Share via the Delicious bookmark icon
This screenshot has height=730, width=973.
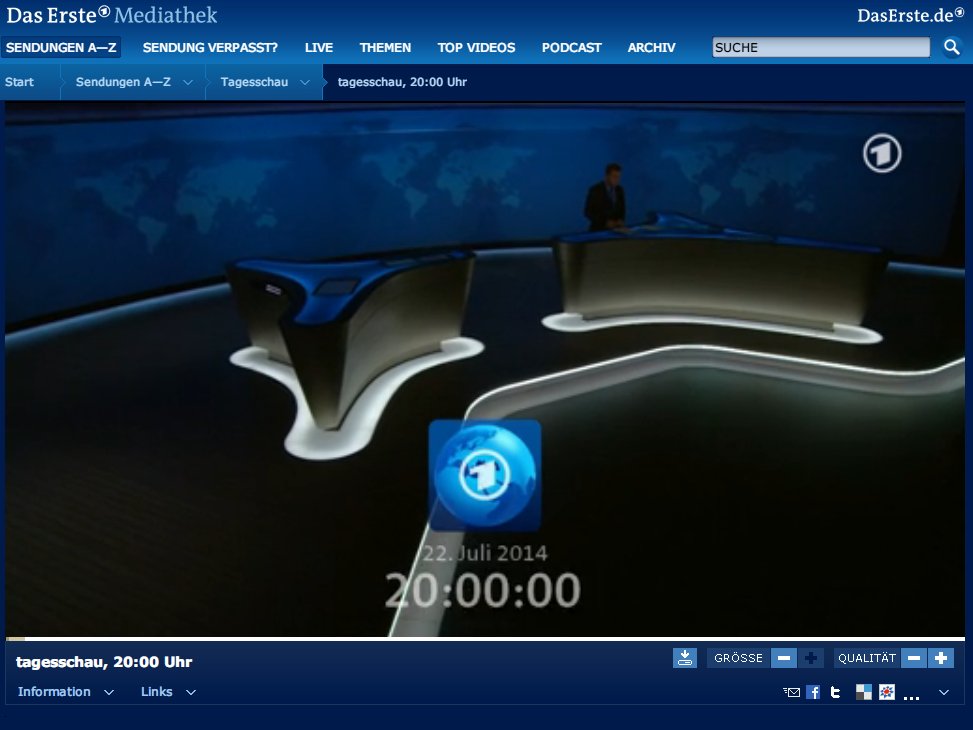(864, 692)
